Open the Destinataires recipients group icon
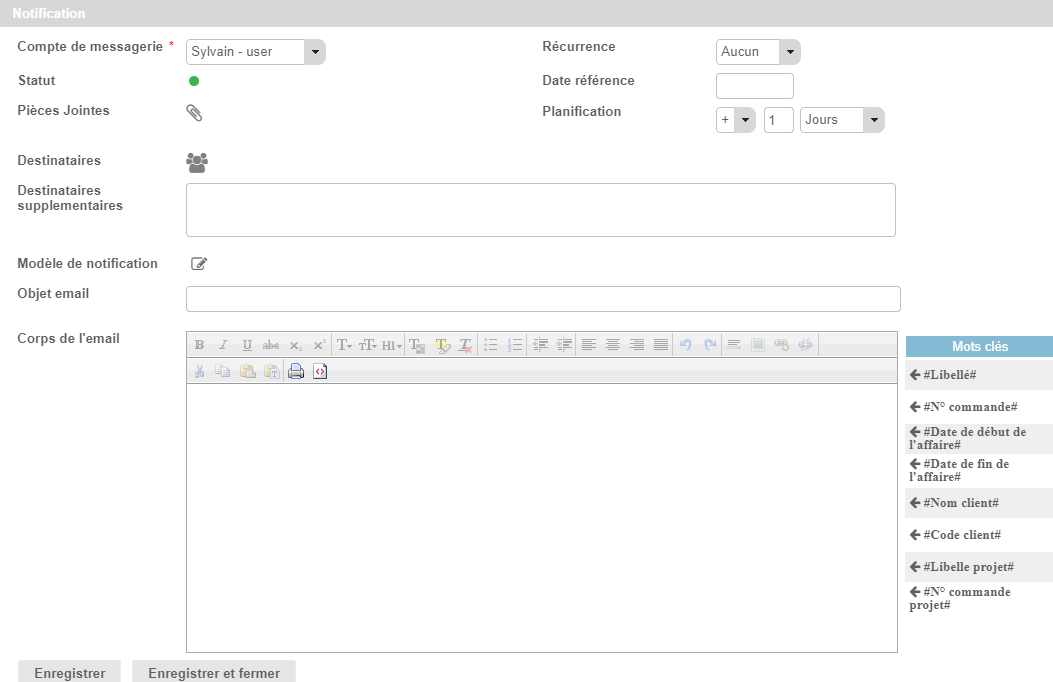This screenshot has height=682, width=1053. tap(197, 163)
